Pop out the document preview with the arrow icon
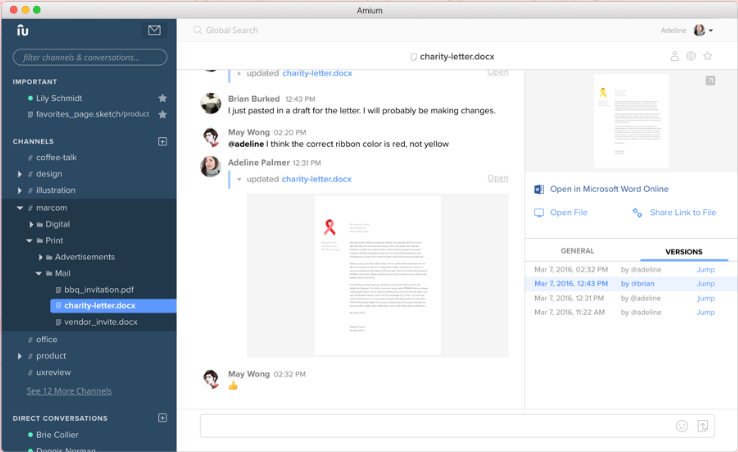738x452 pixels. (x=710, y=80)
